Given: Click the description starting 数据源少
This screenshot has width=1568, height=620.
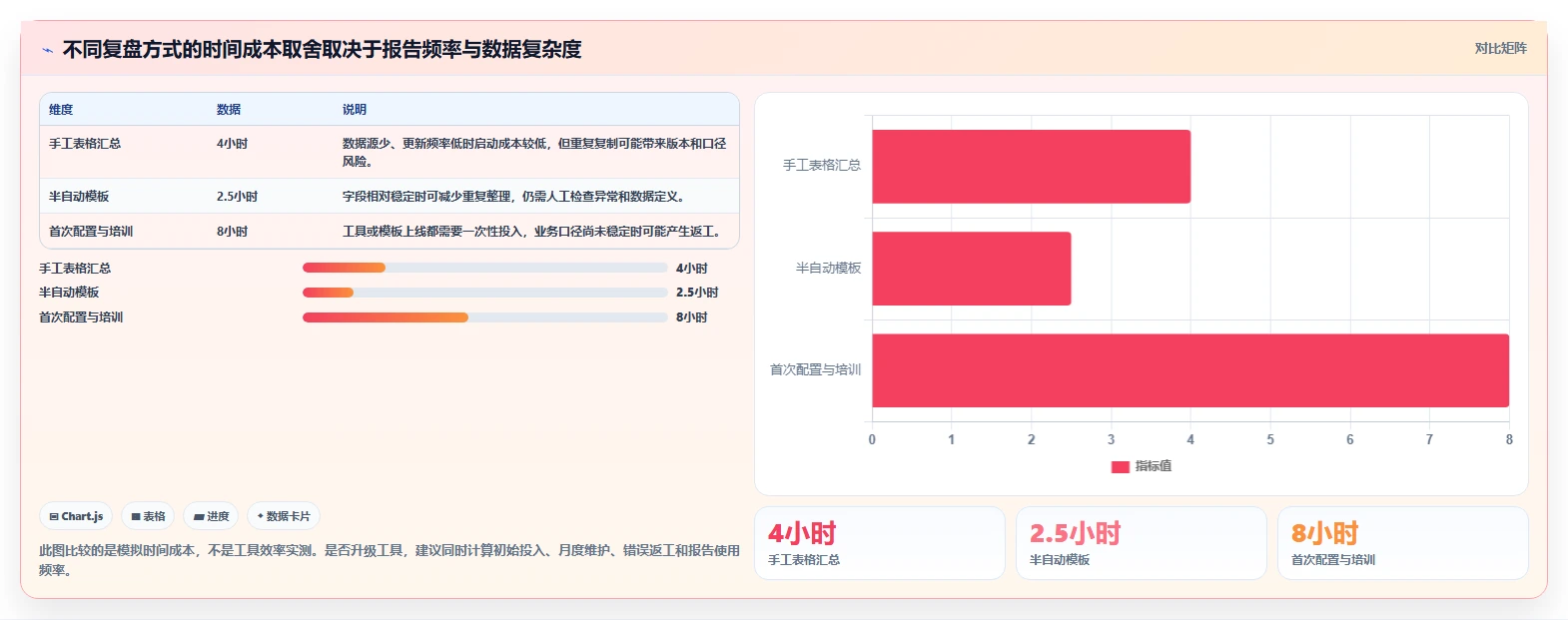Looking at the screenshot, I should pos(534,152).
